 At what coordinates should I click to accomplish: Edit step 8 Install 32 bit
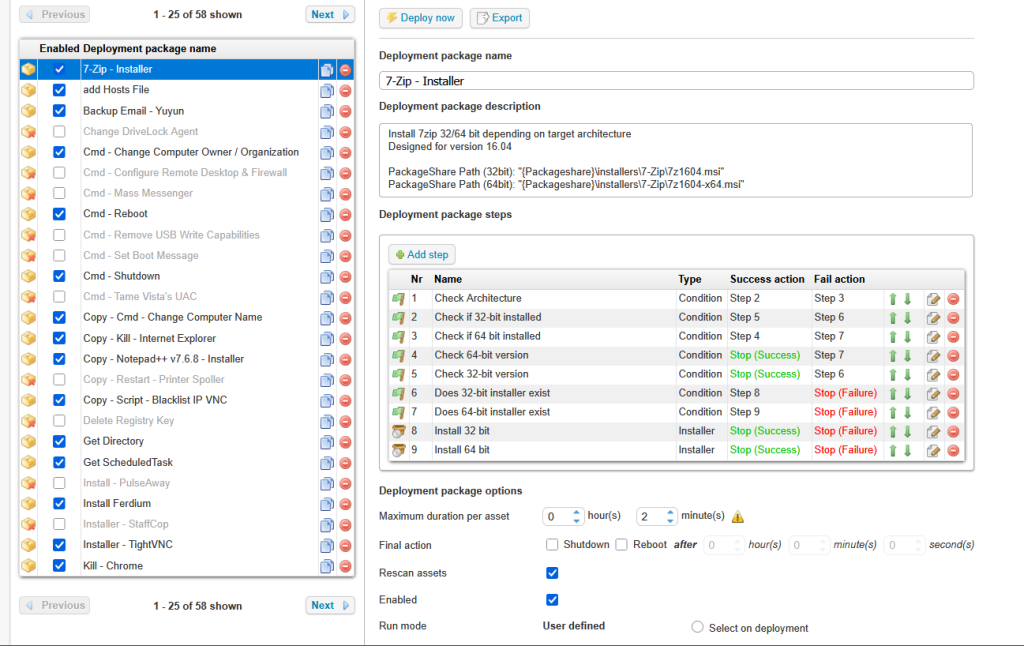[933, 432]
